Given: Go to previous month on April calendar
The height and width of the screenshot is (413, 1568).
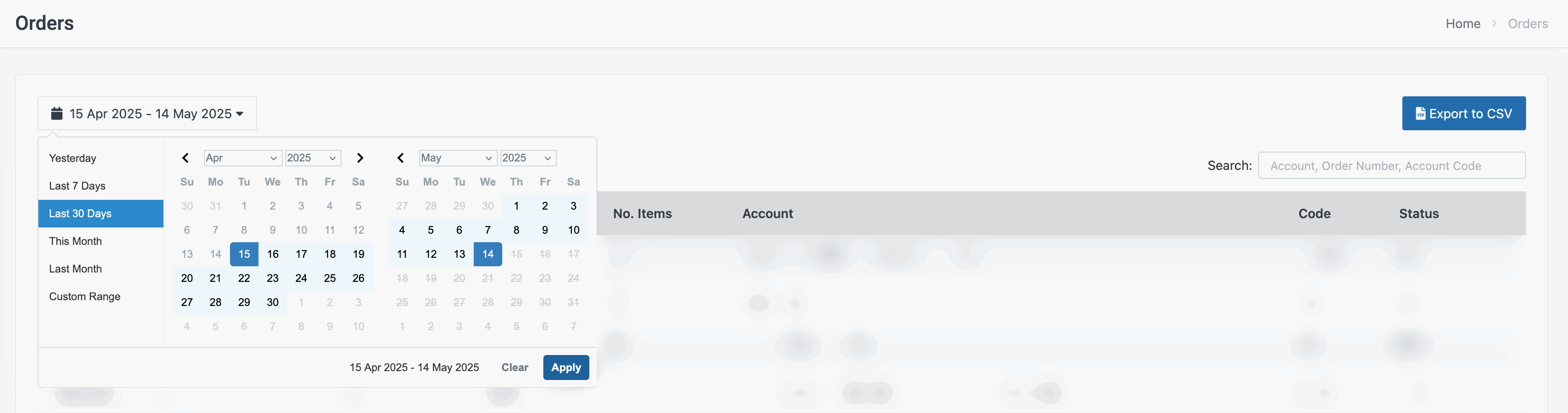Looking at the screenshot, I should click(186, 158).
